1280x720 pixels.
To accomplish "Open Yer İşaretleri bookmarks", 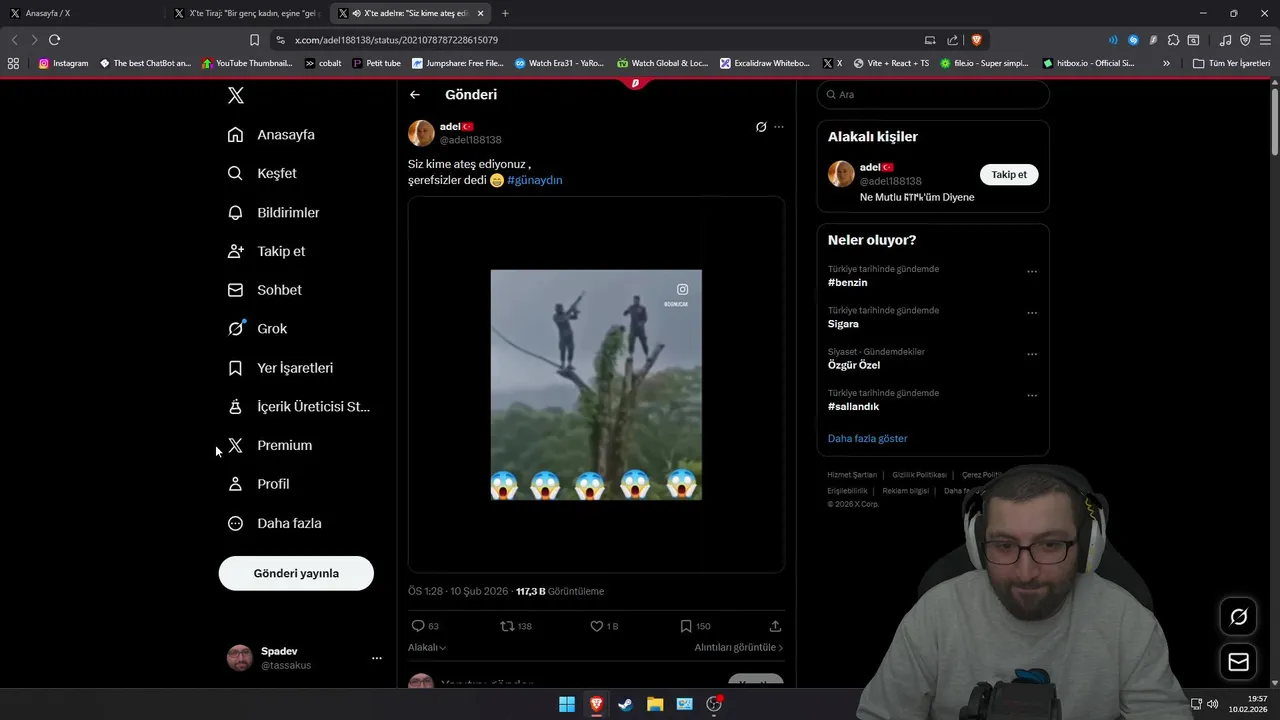I will (280, 368).
